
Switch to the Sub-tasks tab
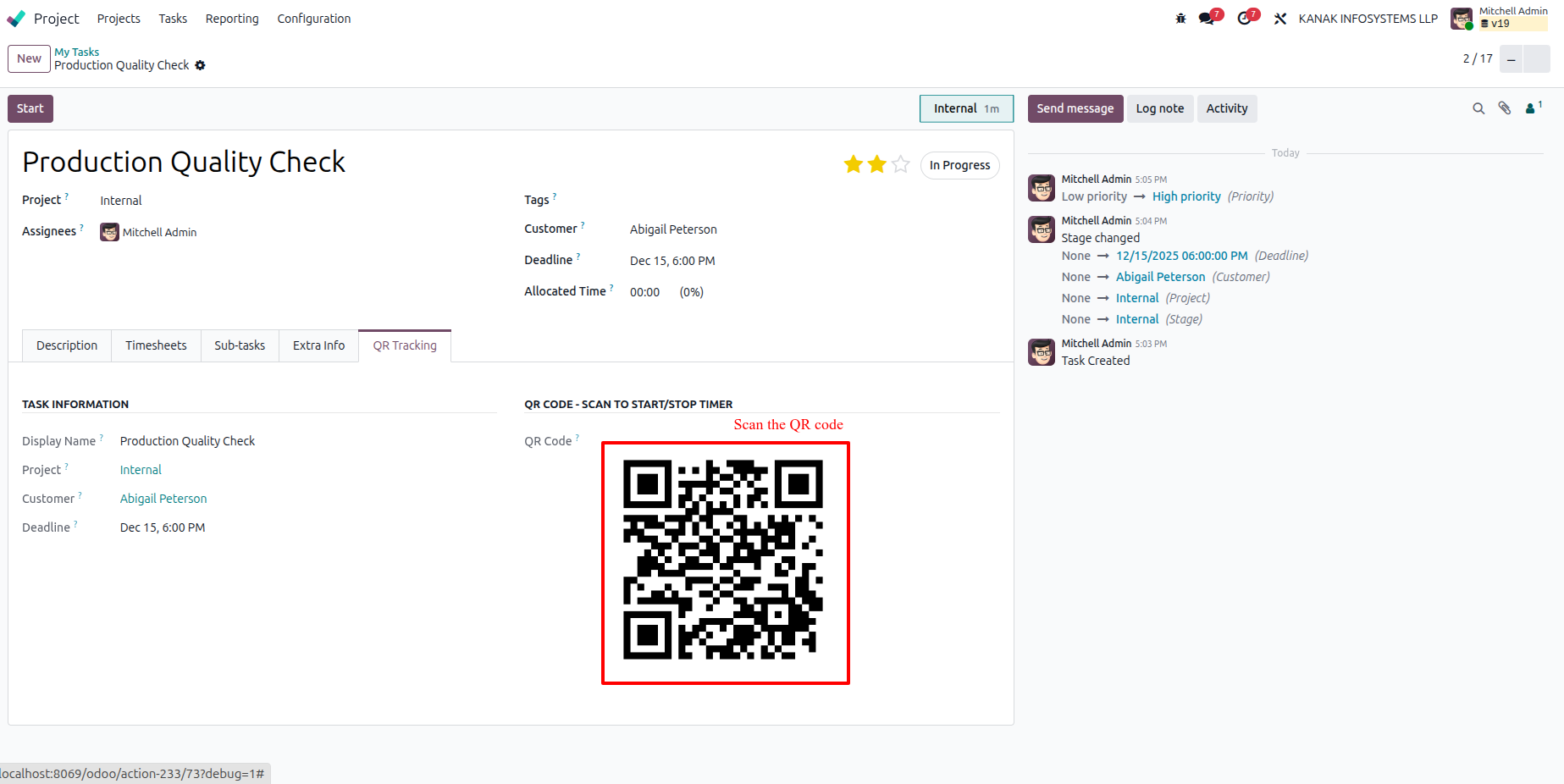pyautogui.click(x=240, y=345)
